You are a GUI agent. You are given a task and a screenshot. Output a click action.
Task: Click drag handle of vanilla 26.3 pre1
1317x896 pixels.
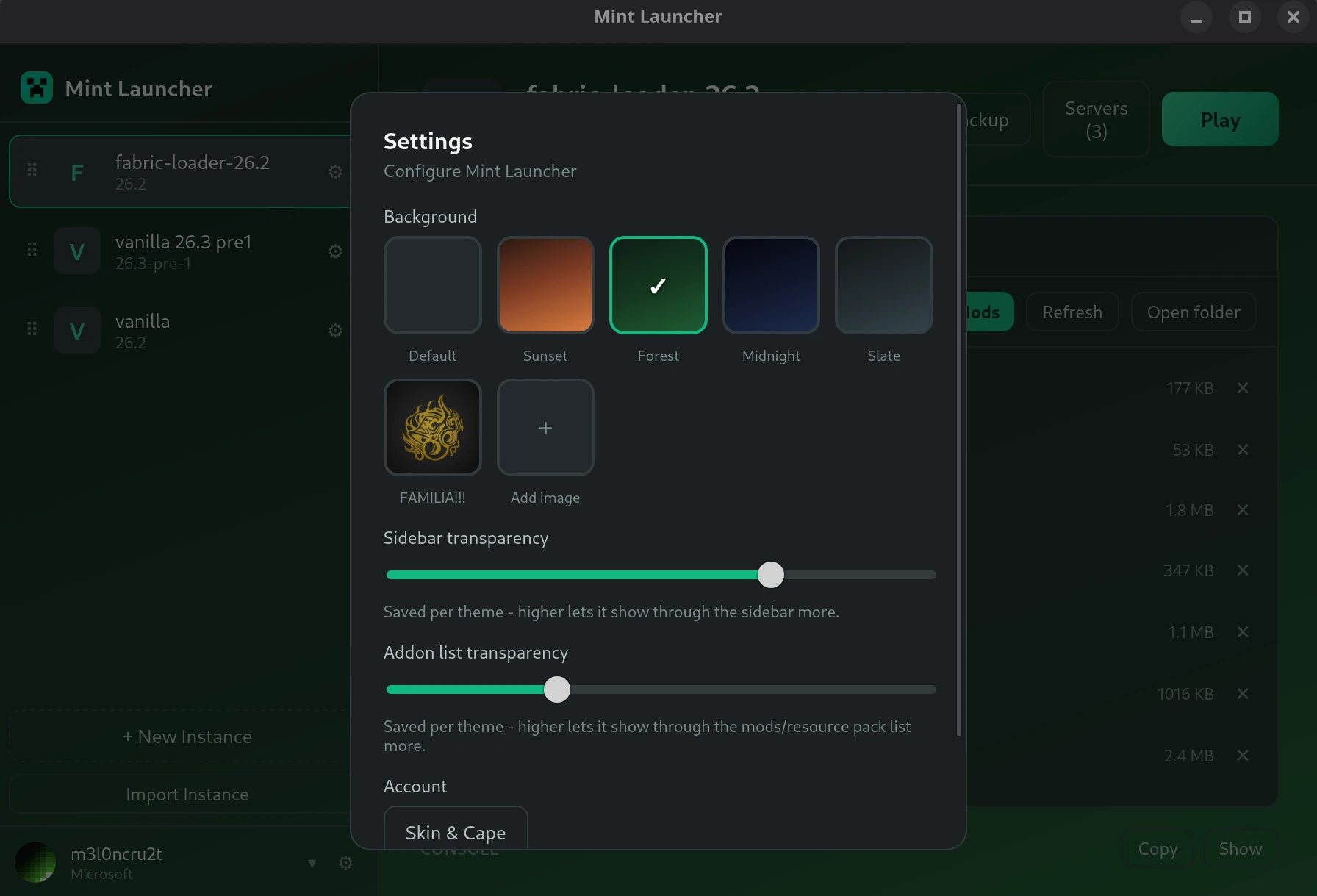tap(32, 250)
